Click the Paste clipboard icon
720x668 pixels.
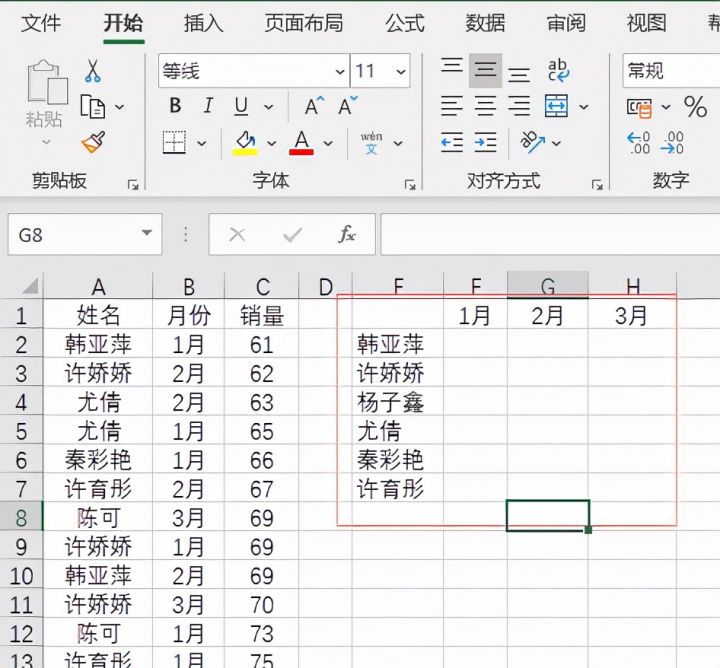pos(46,82)
